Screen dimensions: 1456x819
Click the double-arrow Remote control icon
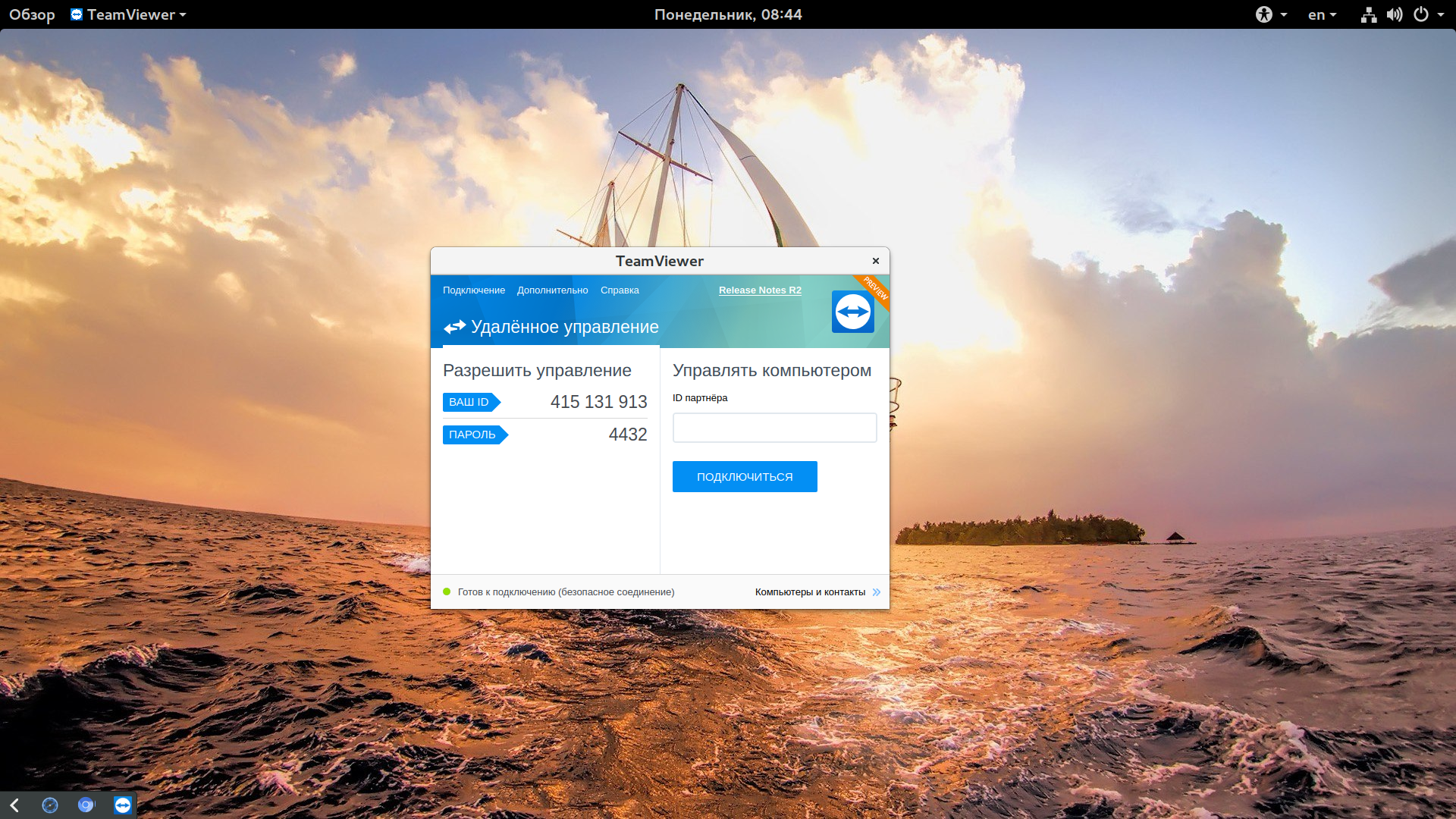(x=454, y=327)
